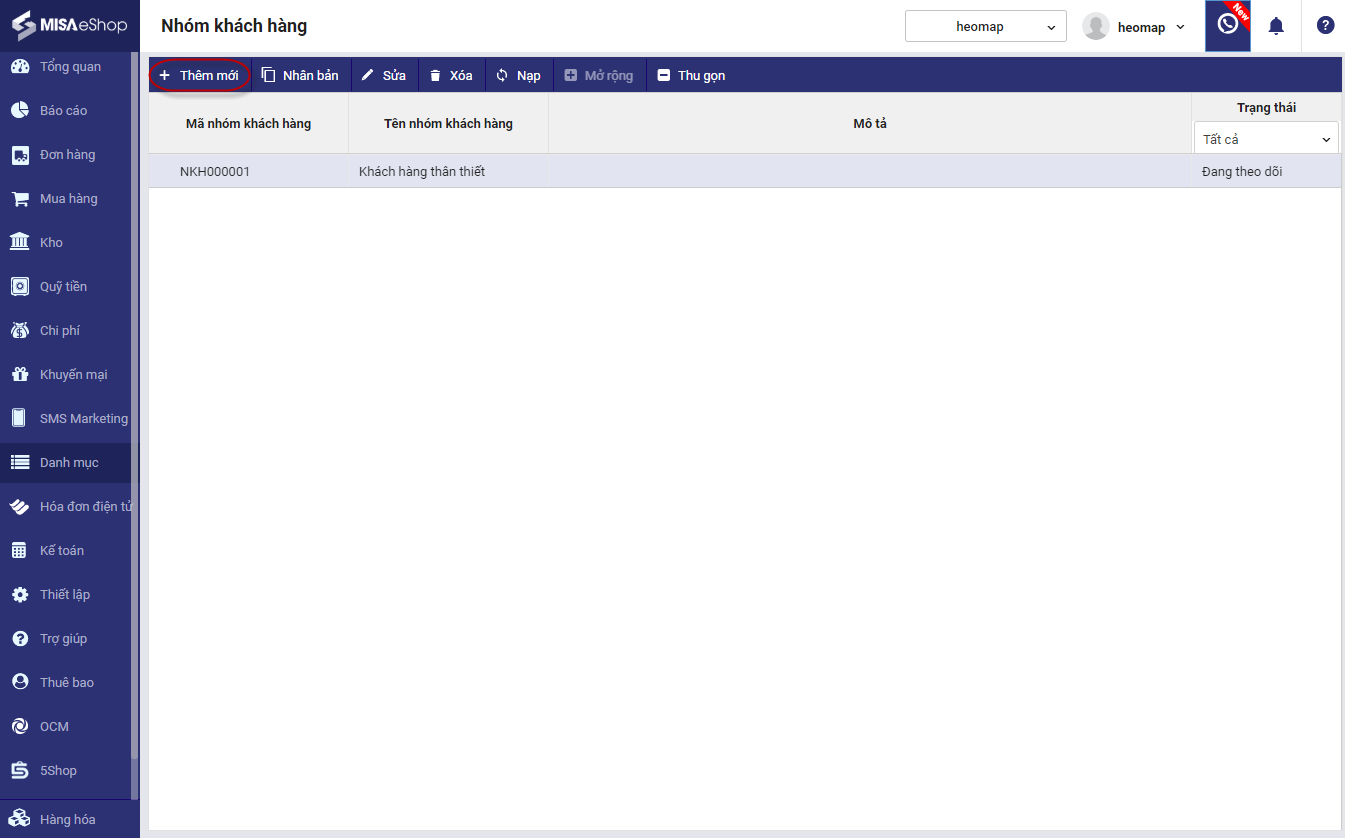
Task: Open the Đơn hàng sidebar icon
Action: coord(19,155)
